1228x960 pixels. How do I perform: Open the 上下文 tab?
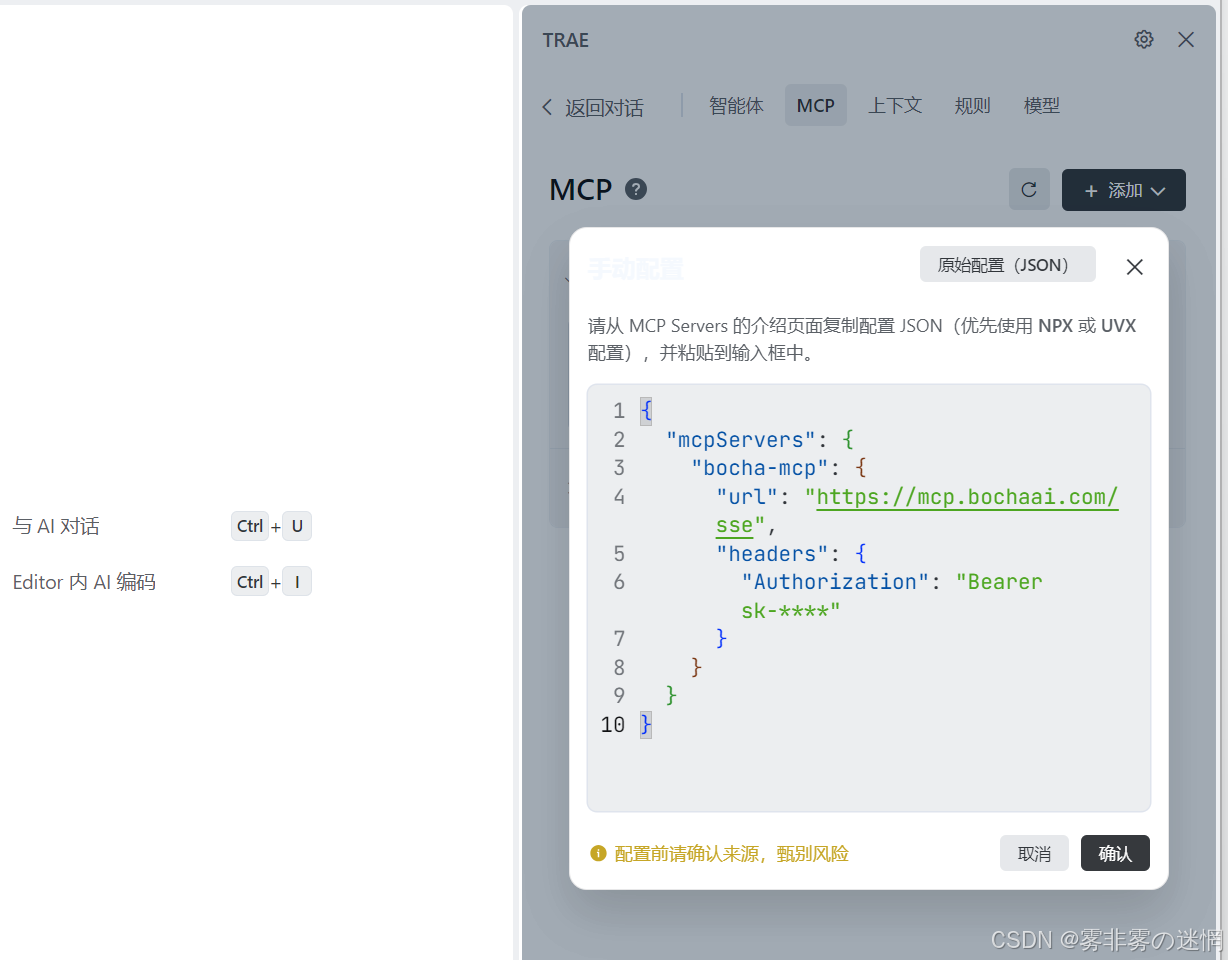895,105
